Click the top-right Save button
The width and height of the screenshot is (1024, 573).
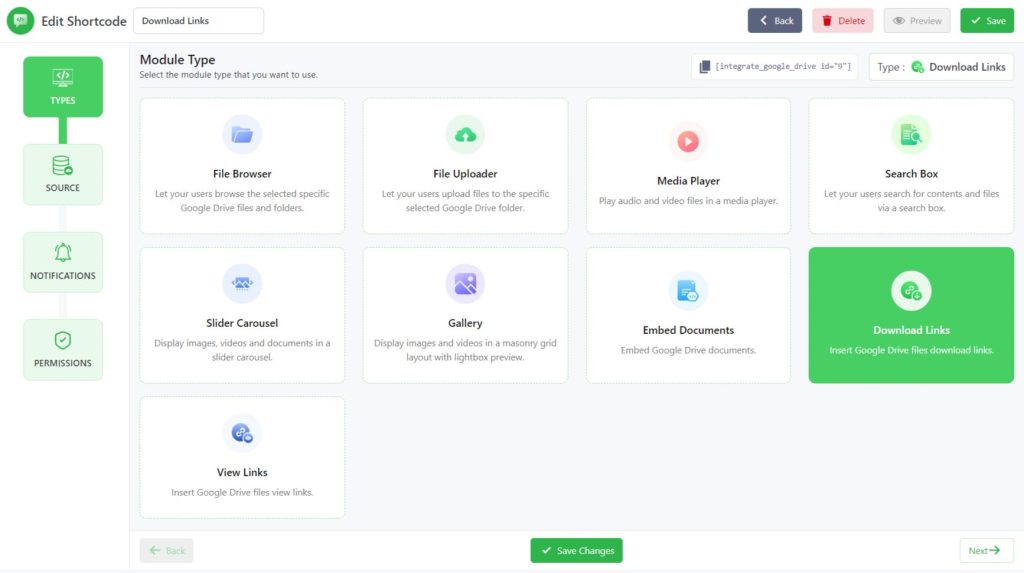click(987, 21)
